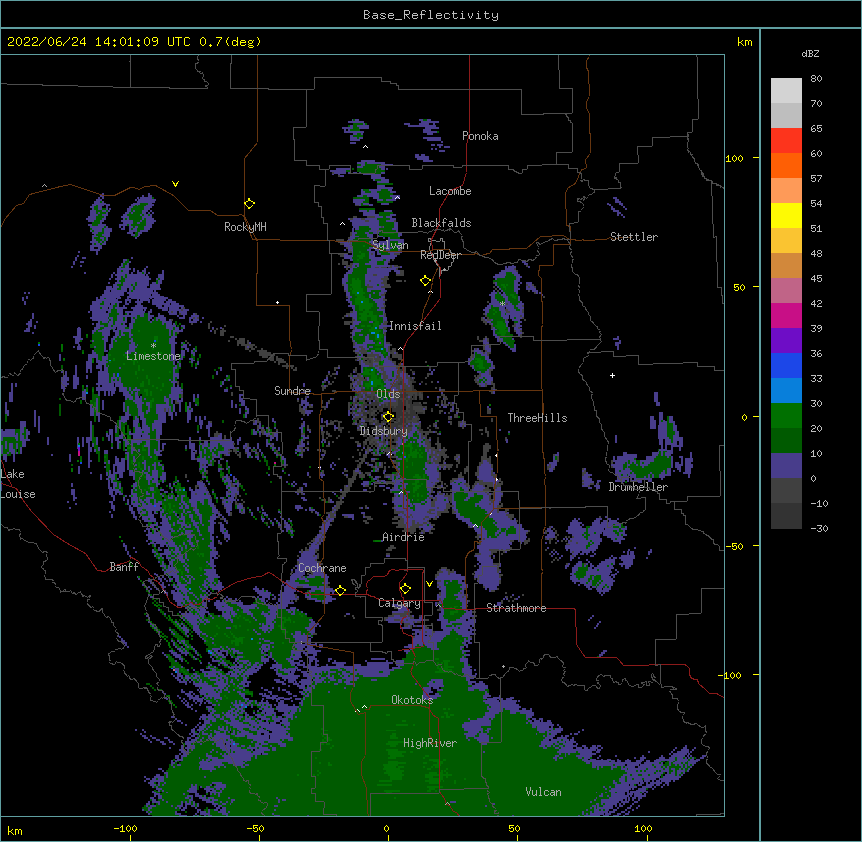Click the 0 tick label on bottom axis
The height and width of the screenshot is (842, 862).
(386, 828)
